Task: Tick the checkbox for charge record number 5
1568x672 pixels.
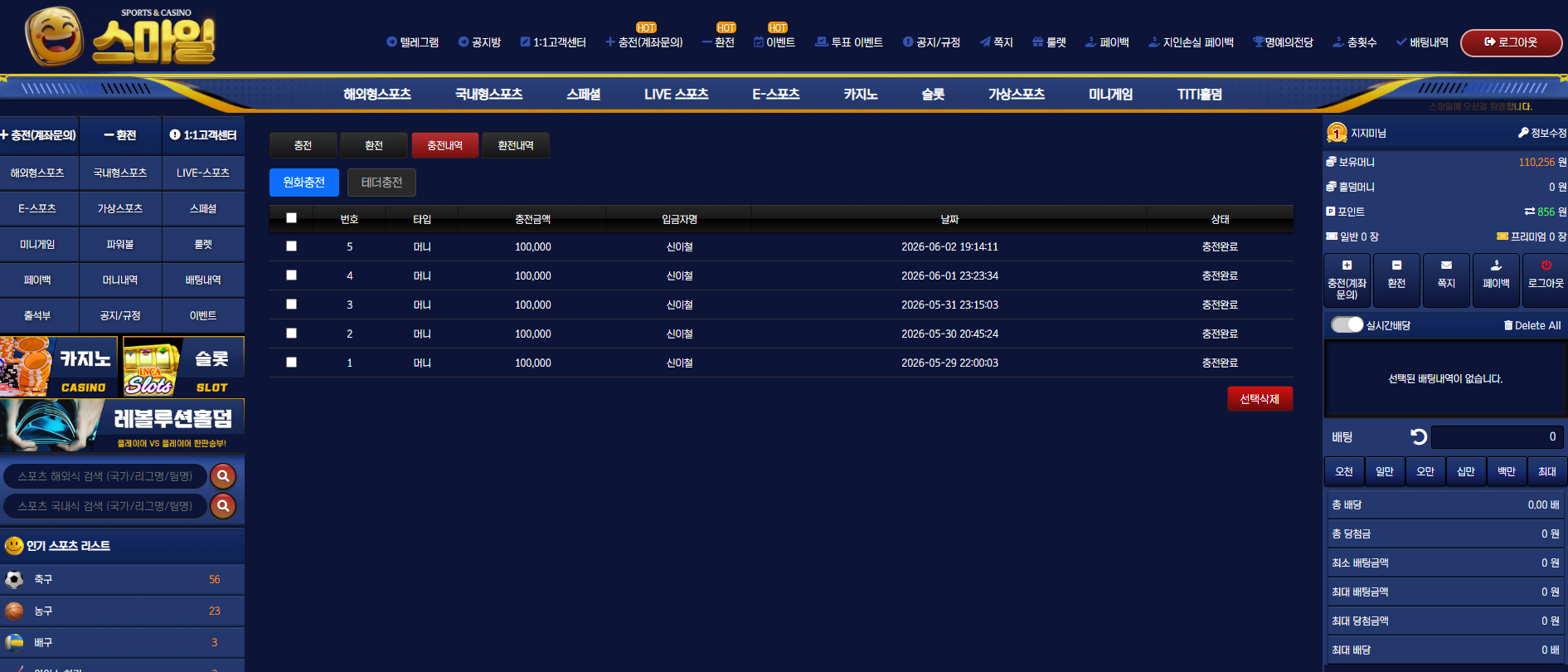Action: [x=291, y=246]
